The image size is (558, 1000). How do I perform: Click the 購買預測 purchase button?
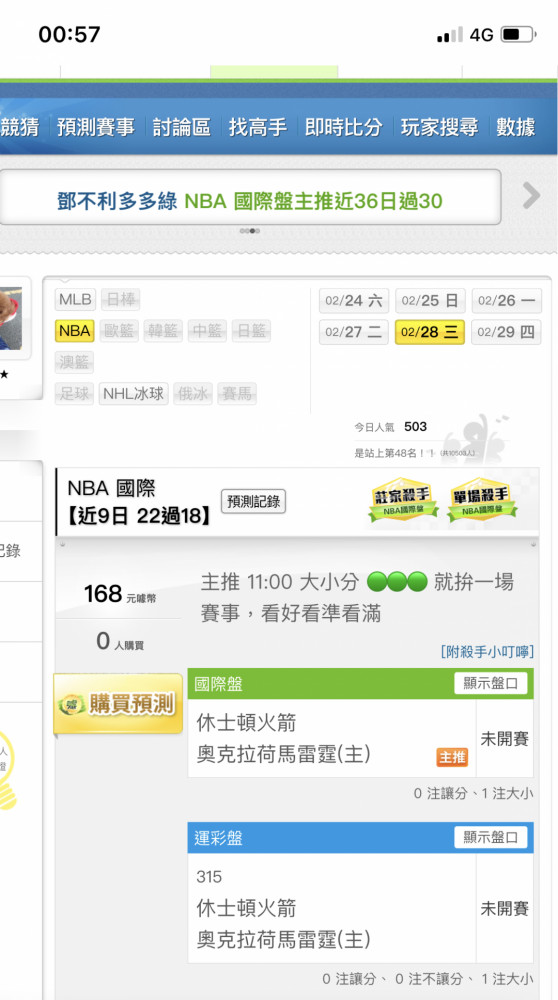[119, 704]
